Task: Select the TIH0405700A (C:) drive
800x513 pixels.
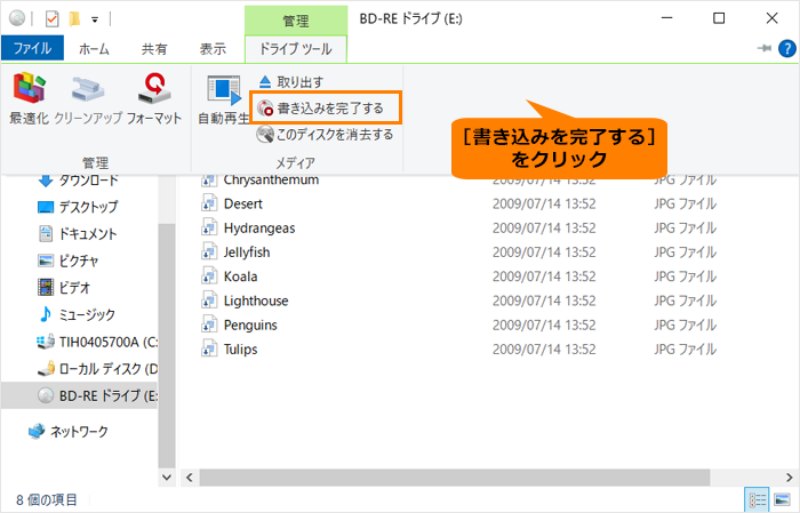Action: point(97,341)
